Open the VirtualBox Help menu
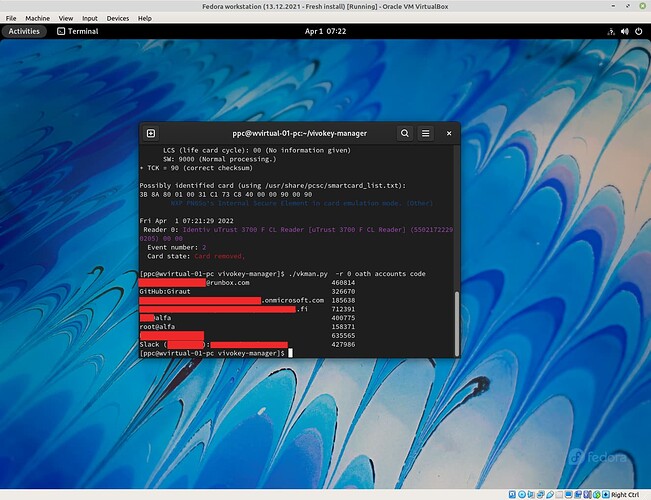 click(x=144, y=18)
